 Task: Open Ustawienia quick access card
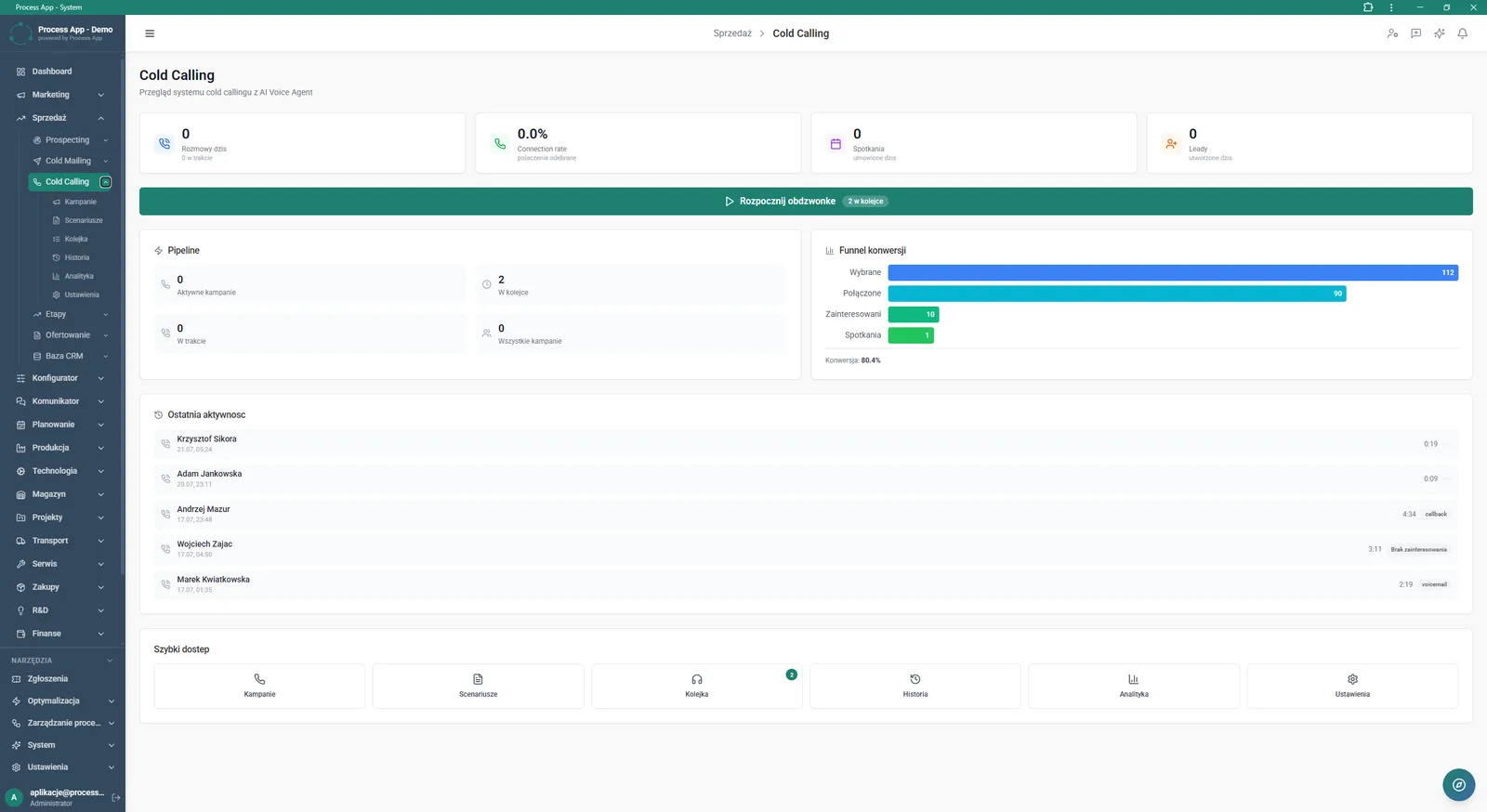pyautogui.click(x=1352, y=687)
